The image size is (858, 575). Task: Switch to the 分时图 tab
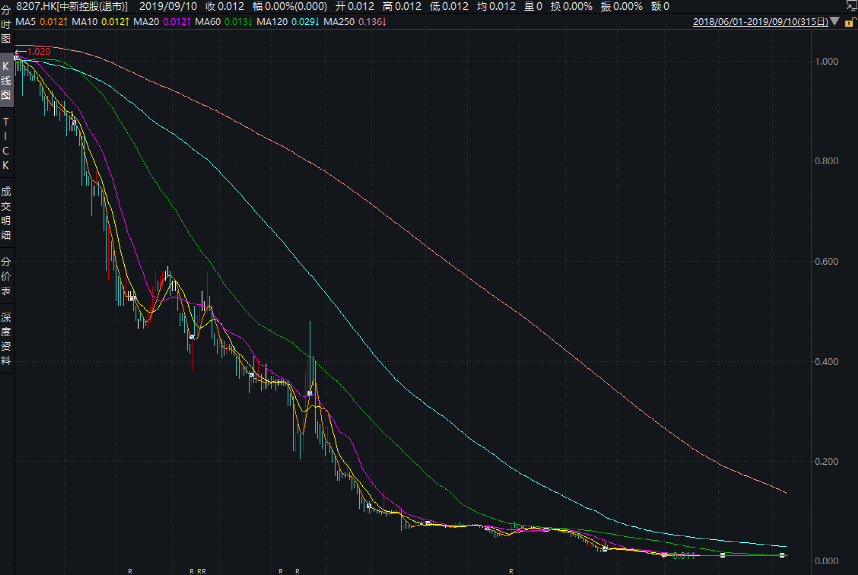6,25
